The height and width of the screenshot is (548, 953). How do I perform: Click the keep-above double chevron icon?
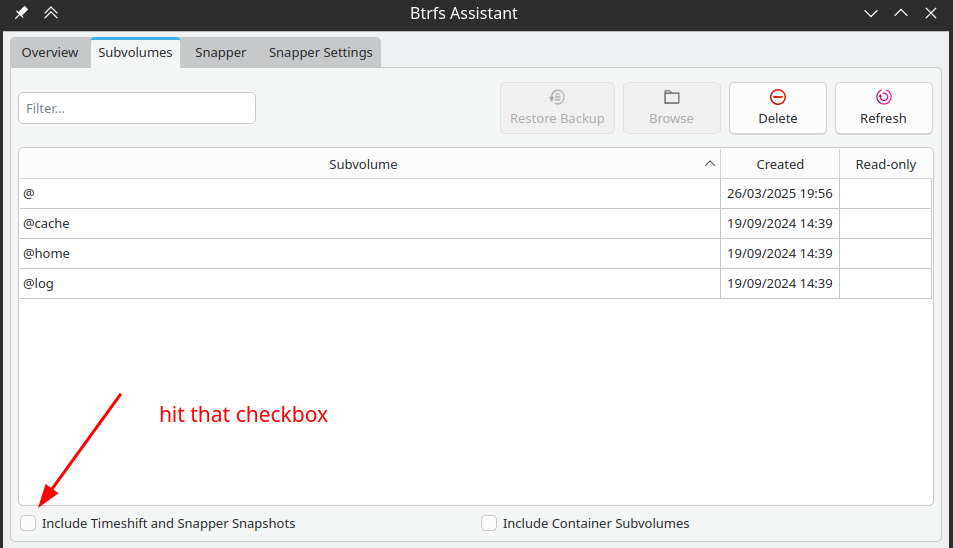click(51, 13)
